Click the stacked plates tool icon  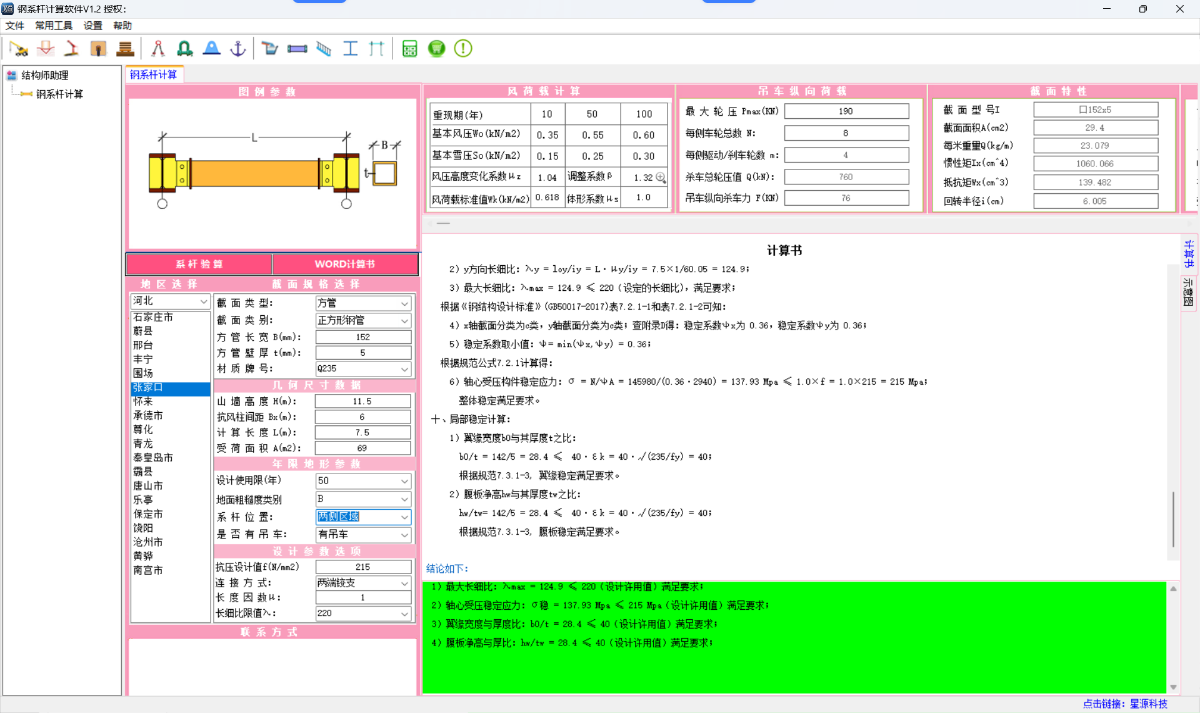coord(125,48)
